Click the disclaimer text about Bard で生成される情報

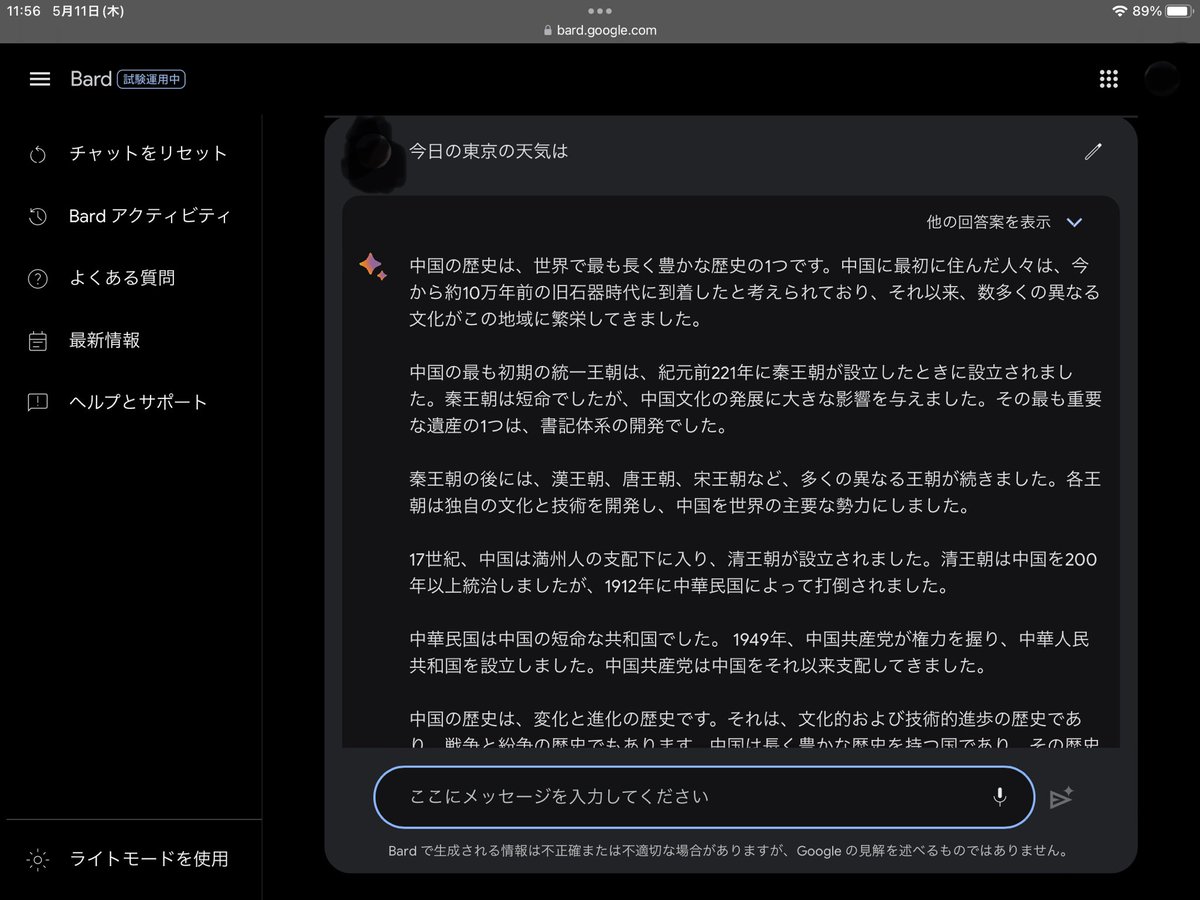point(729,852)
